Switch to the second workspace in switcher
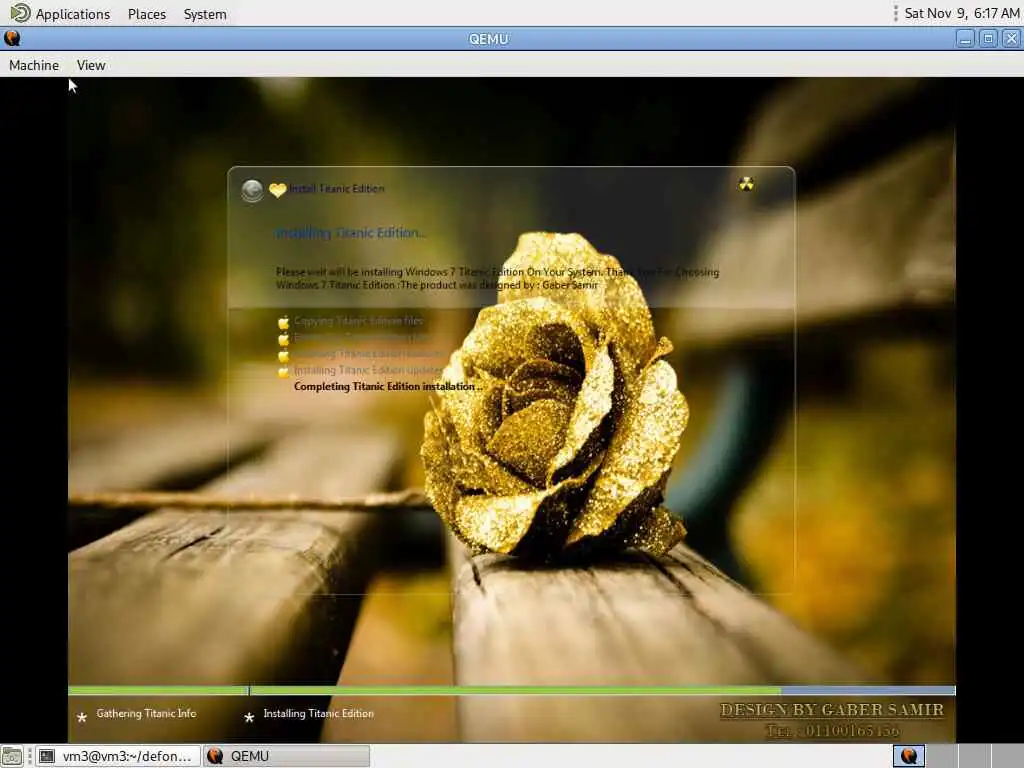 point(941,756)
